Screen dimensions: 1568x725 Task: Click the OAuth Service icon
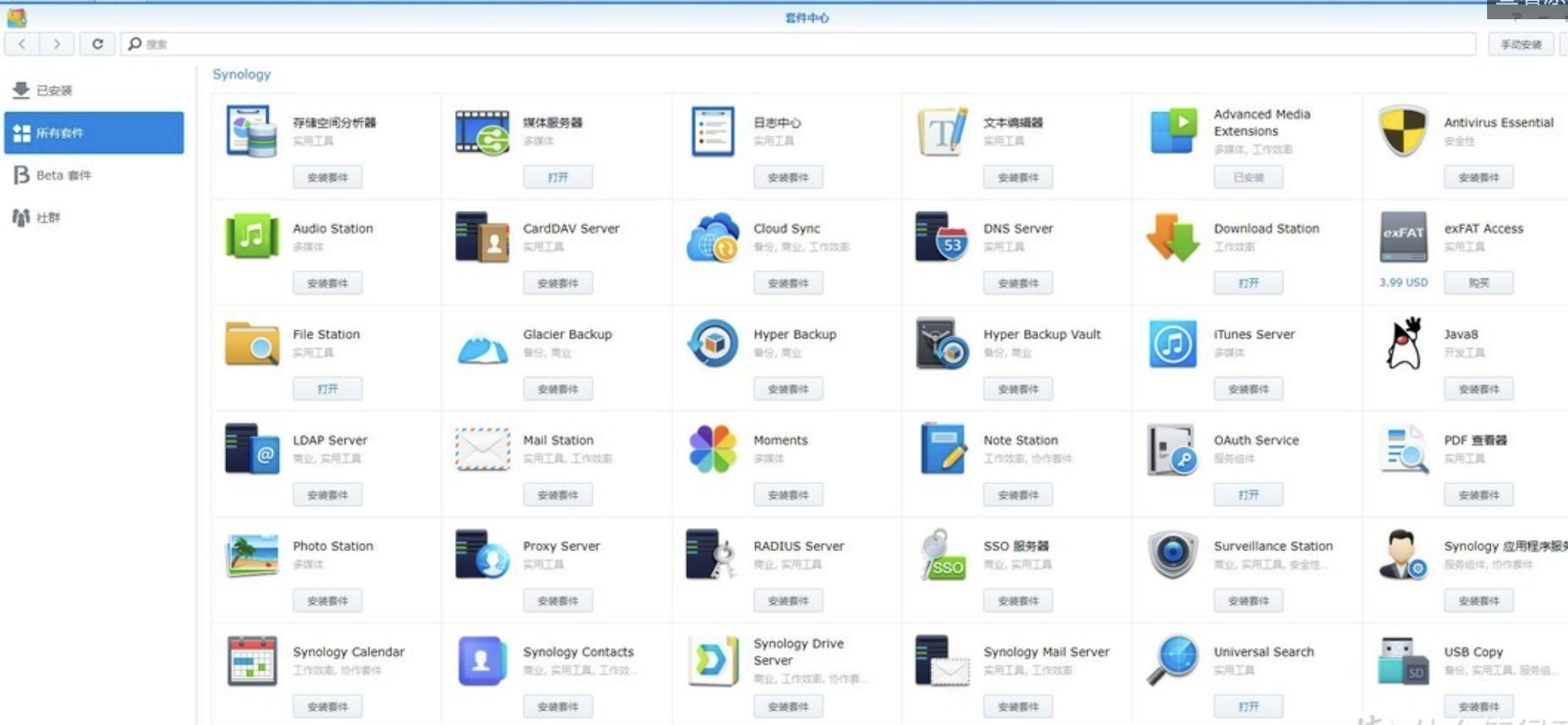(1173, 449)
